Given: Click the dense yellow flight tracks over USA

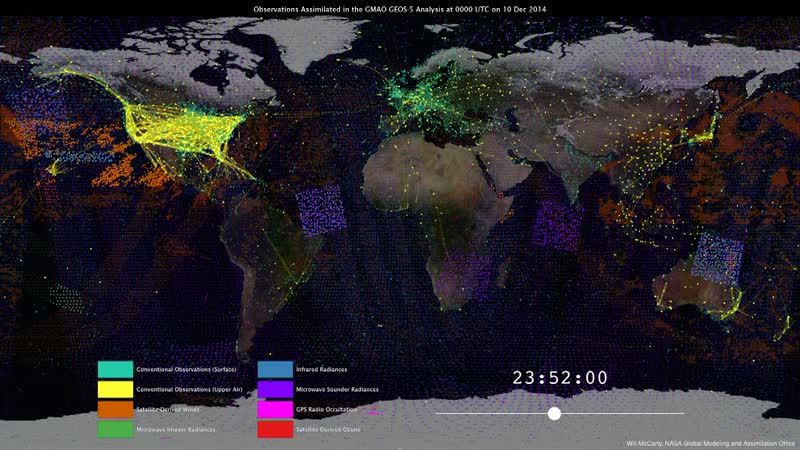Looking at the screenshot, I should click(180, 130).
